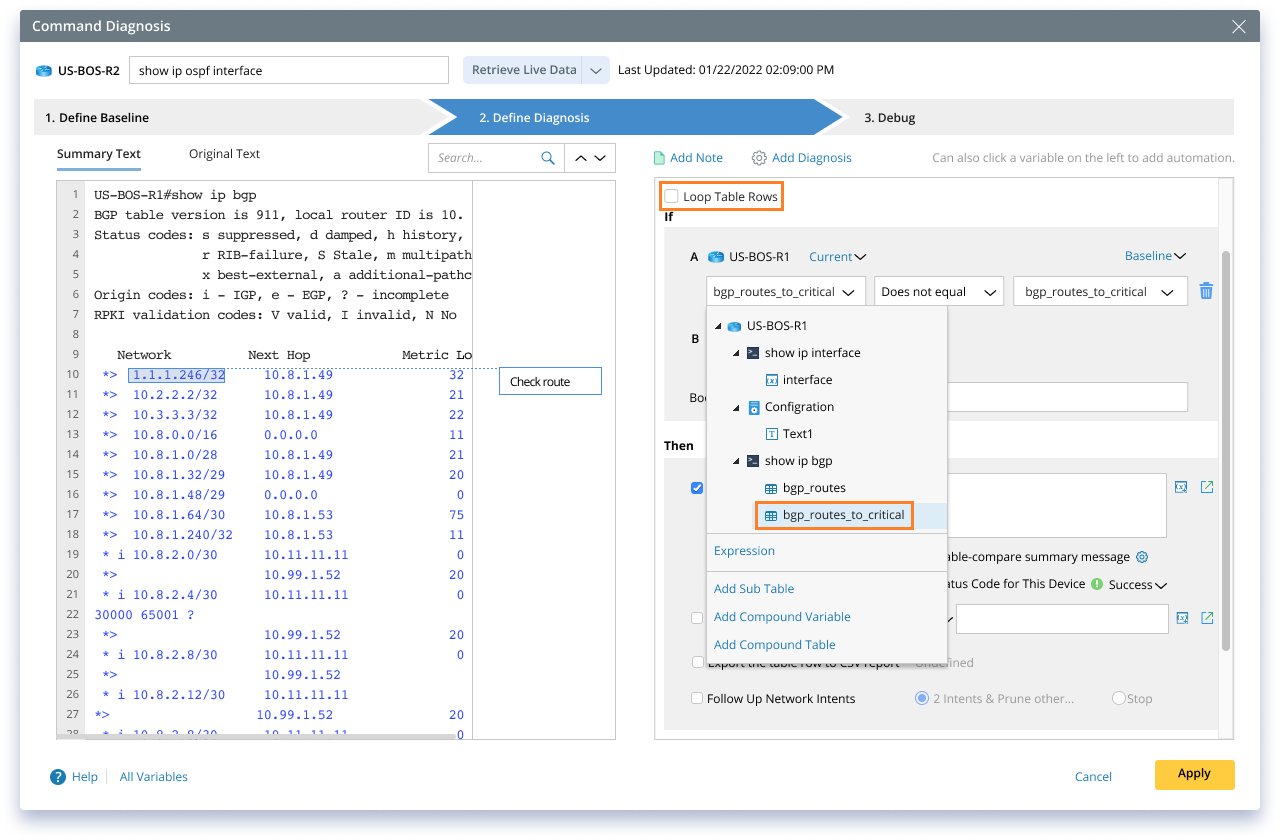Select the 2 Intents & Prune other radio
This screenshot has height=840, width=1280.
click(921, 698)
